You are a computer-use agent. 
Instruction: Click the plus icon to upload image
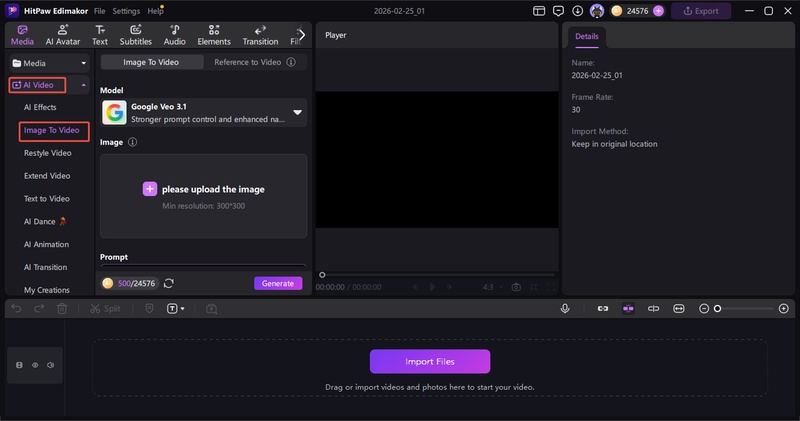pyautogui.click(x=149, y=189)
